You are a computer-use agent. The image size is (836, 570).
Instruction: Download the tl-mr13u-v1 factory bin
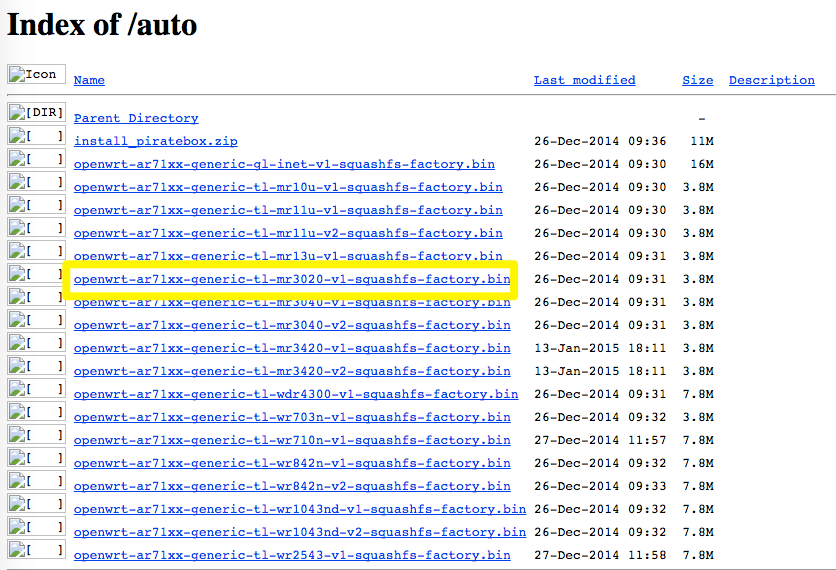pyautogui.click(x=288, y=255)
